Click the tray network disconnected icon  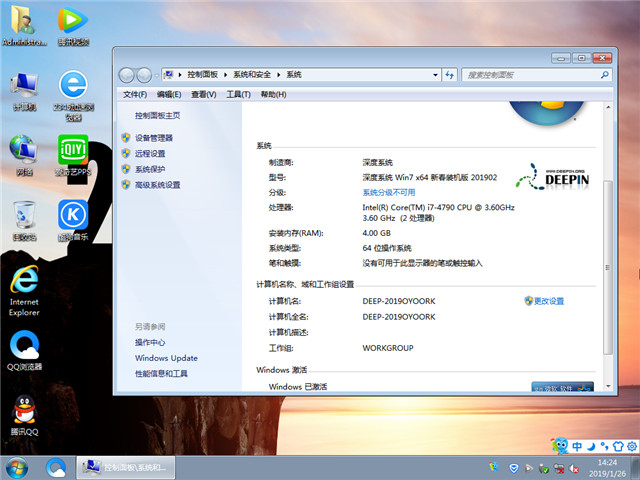[559, 469]
